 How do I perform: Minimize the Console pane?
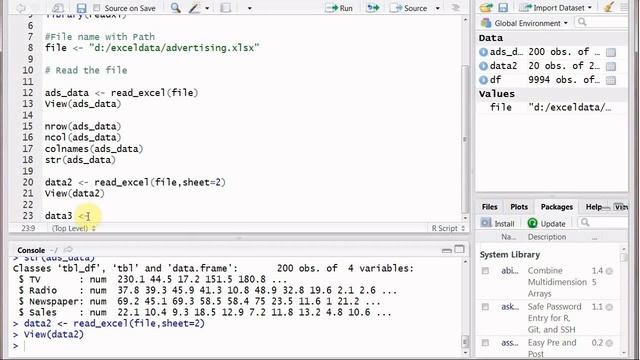(447, 250)
